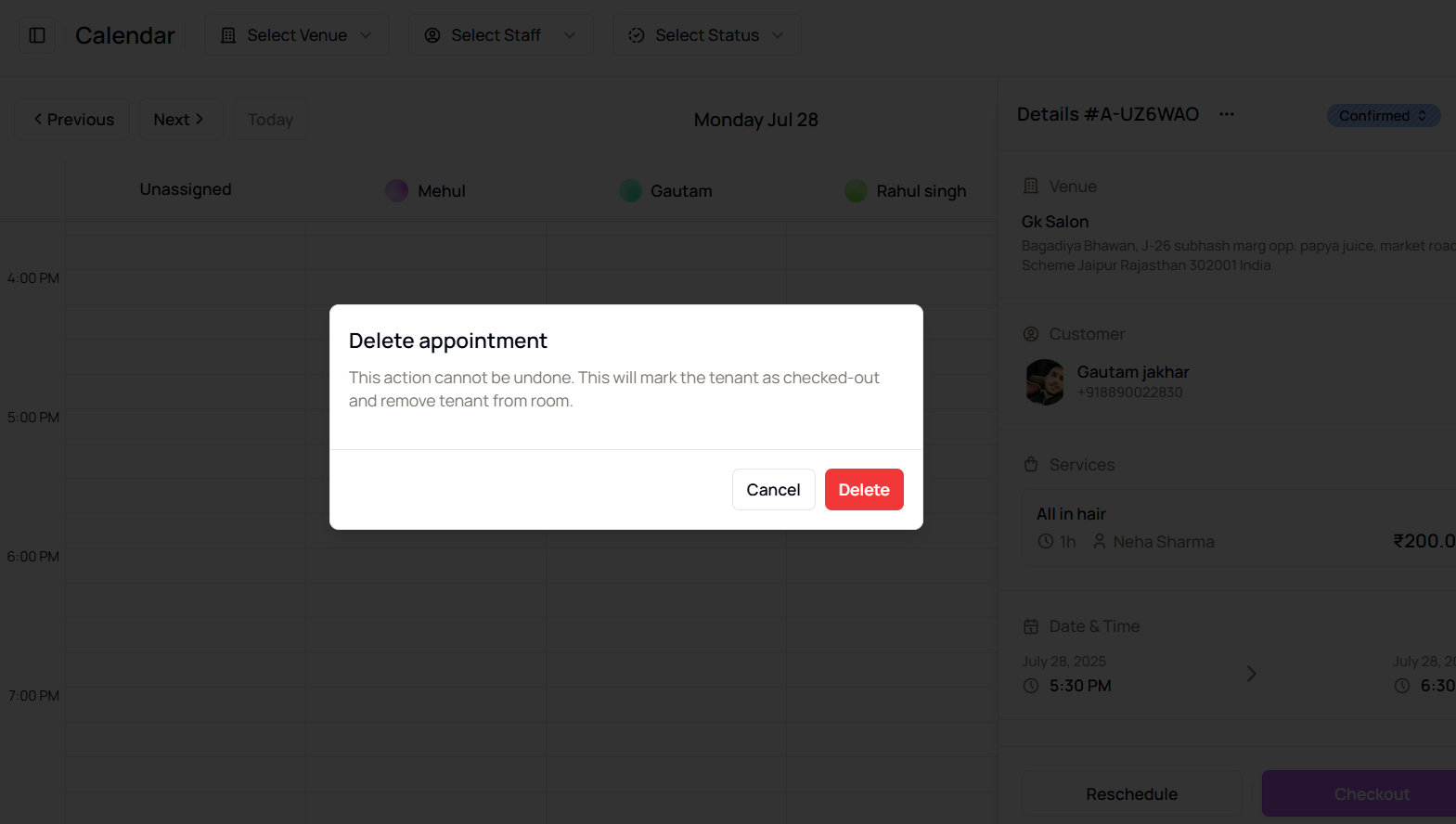Click the 4:00 PM time label
The image size is (1456, 824).
[33, 278]
